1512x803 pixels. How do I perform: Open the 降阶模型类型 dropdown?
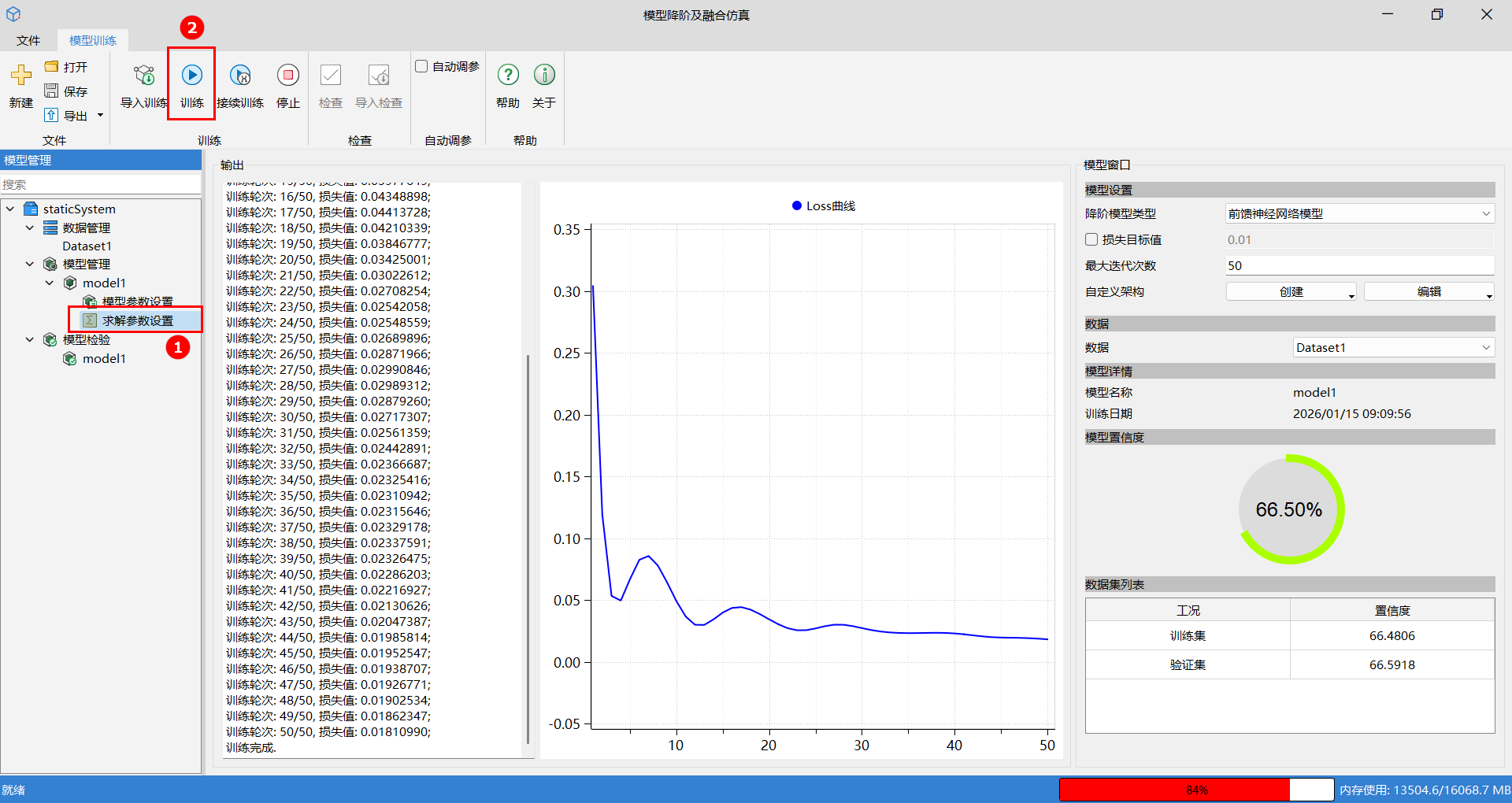(x=1359, y=214)
